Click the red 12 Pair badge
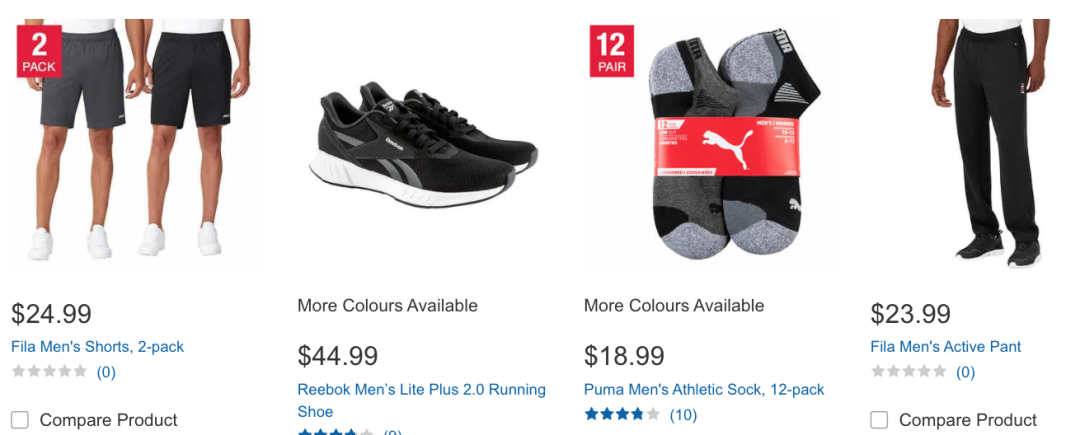The width and height of the screenshot is (1080, 435). coord(611,51)
